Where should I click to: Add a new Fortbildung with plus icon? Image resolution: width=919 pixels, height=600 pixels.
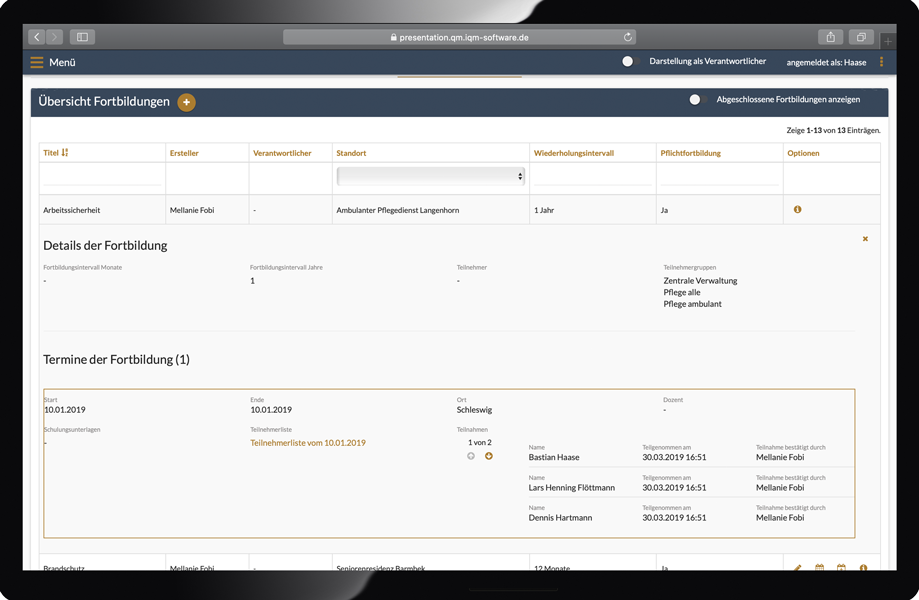click(186, 103)
